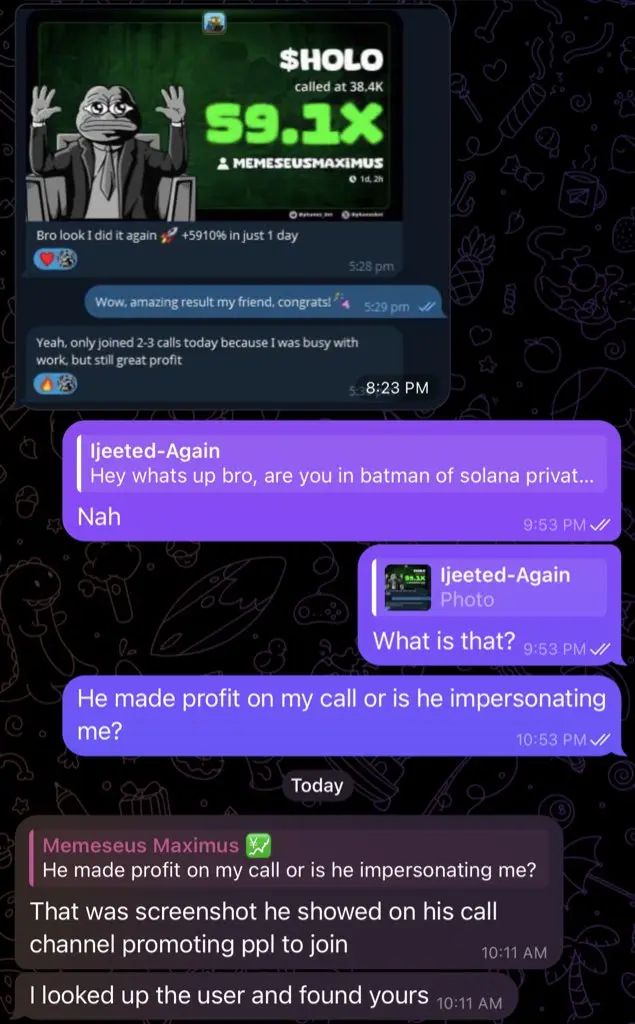Tap the rocket emoji in 'did it again' text

pyautogui.click(x=169, y=236)
